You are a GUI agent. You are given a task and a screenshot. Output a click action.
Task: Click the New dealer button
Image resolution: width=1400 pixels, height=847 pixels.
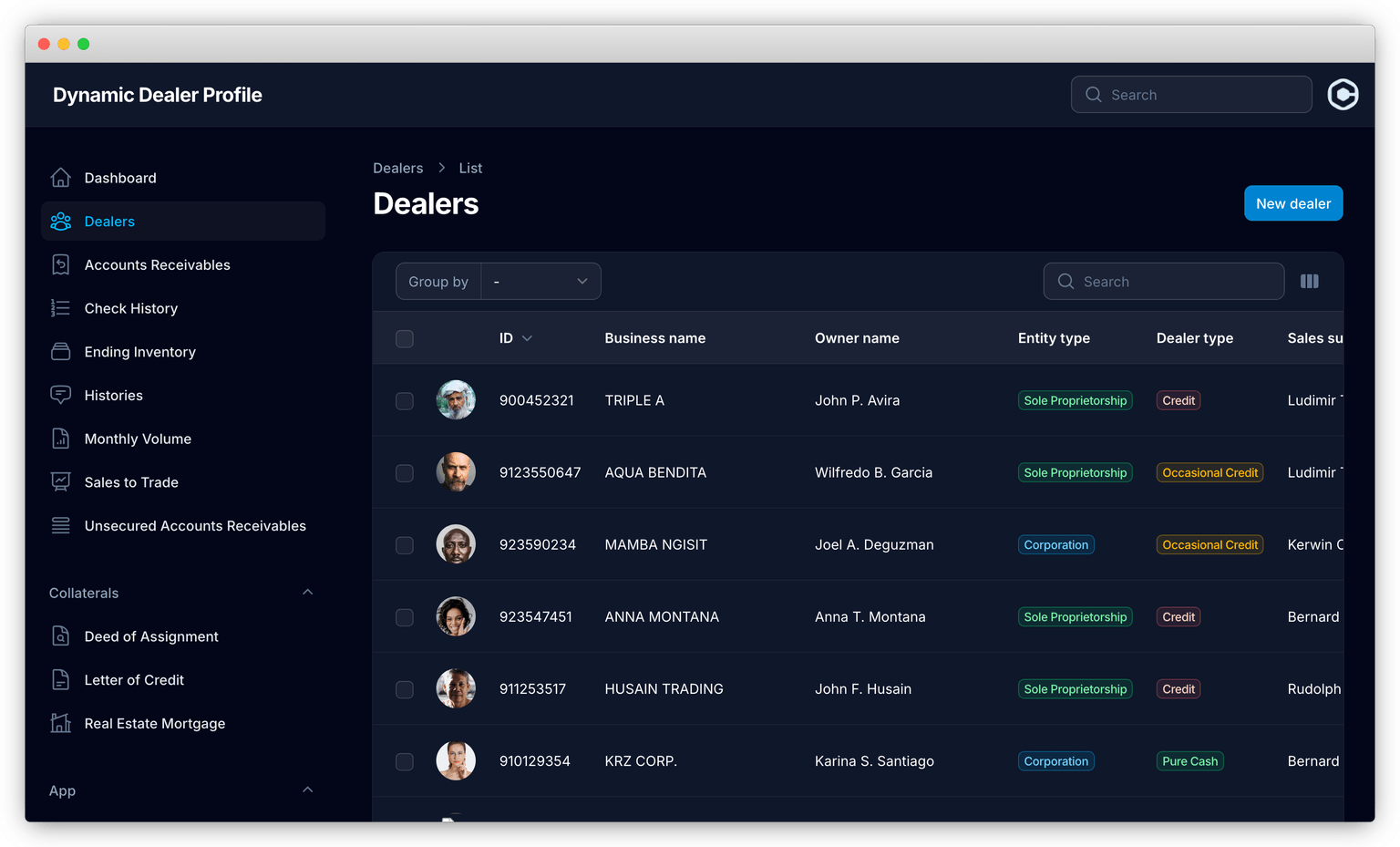[x=1293, y=202]
